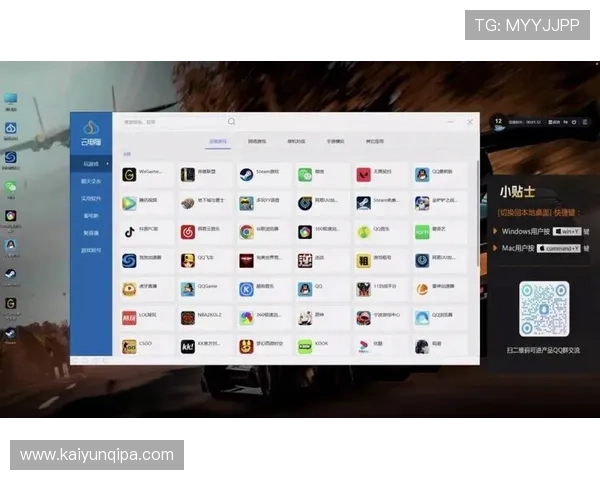Viewport: 600px width, 480px height.
Task: Click the 小贴士 tips heading
Action: click(517, 192)
